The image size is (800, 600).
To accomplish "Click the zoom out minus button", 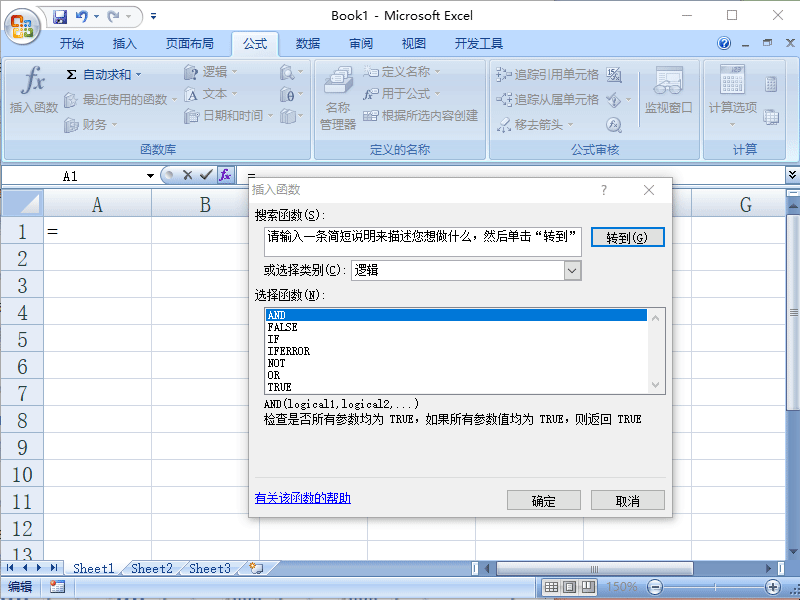I will tap(655, 587).
